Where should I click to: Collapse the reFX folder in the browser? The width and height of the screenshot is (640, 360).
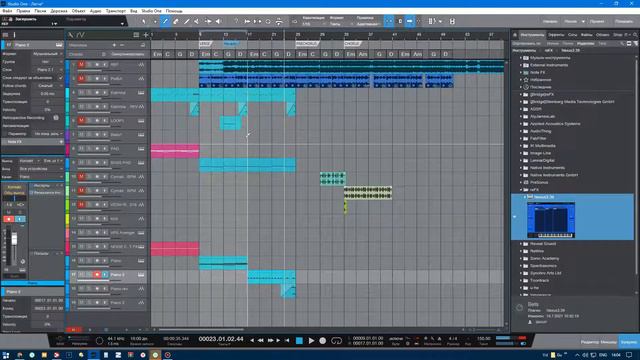tap(521, 190)
